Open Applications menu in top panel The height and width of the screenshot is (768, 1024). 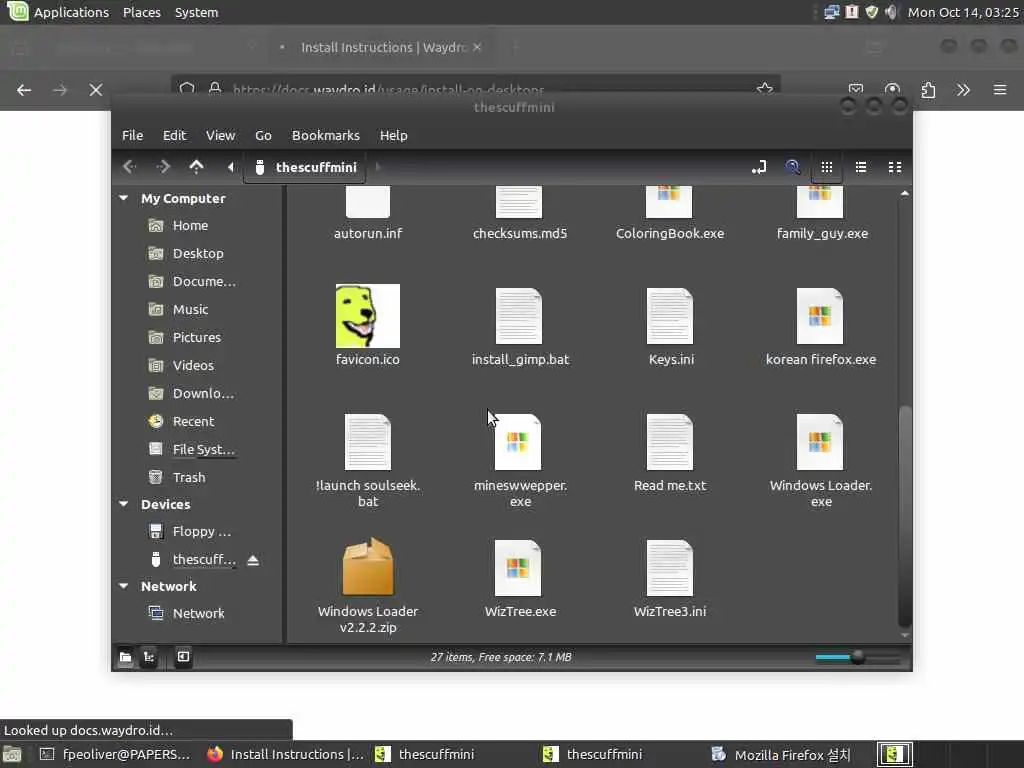point(57,12)
